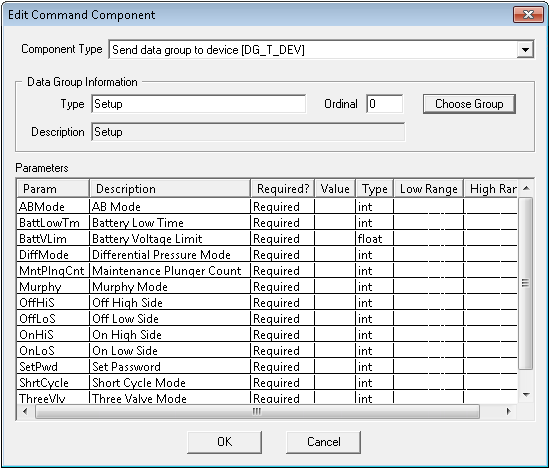550x469 pixels.
Task: Click the Maintenance Plunger Count description
Action: tap(170, 270)
